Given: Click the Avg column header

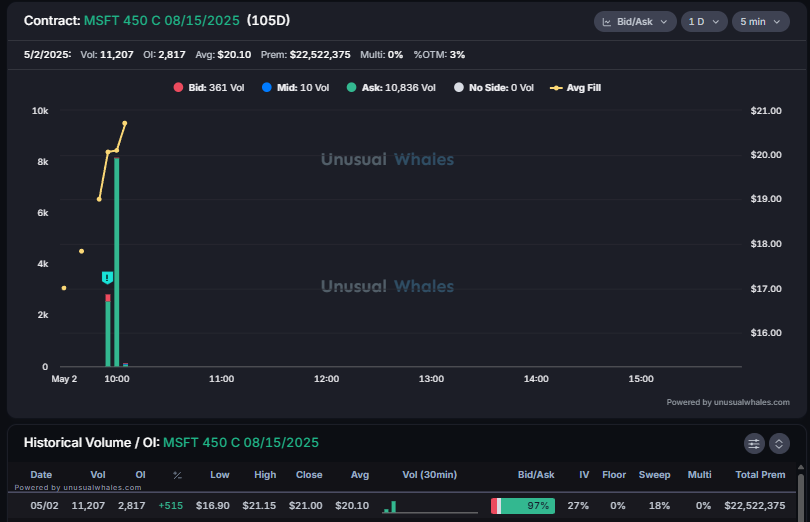Looking at the screenshot, I should click(x=360, y=474).
